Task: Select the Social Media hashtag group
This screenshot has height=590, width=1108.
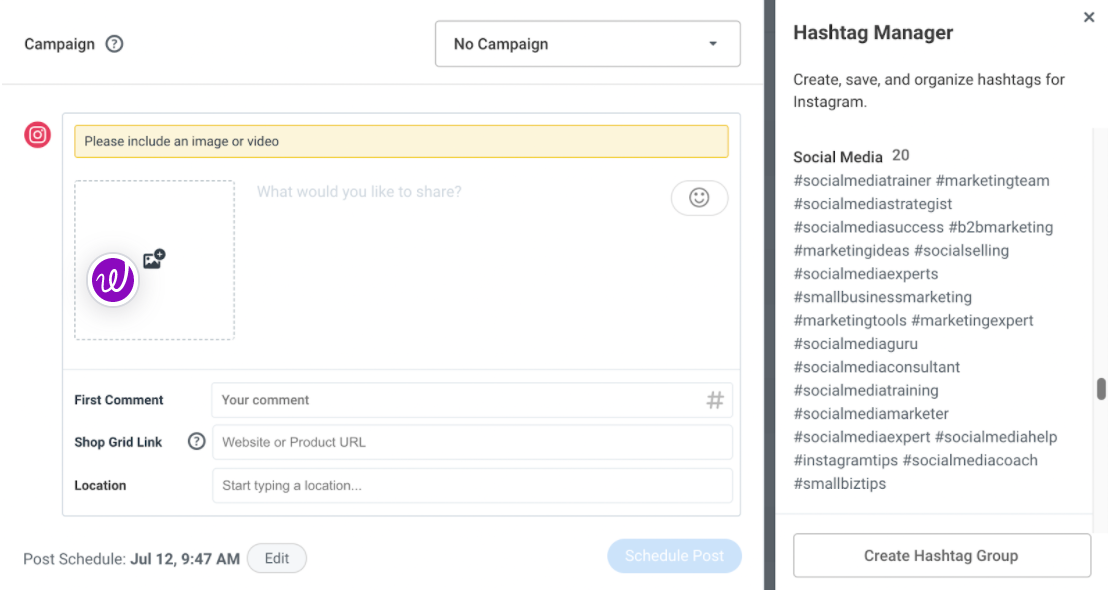Action: pos(837,156)
